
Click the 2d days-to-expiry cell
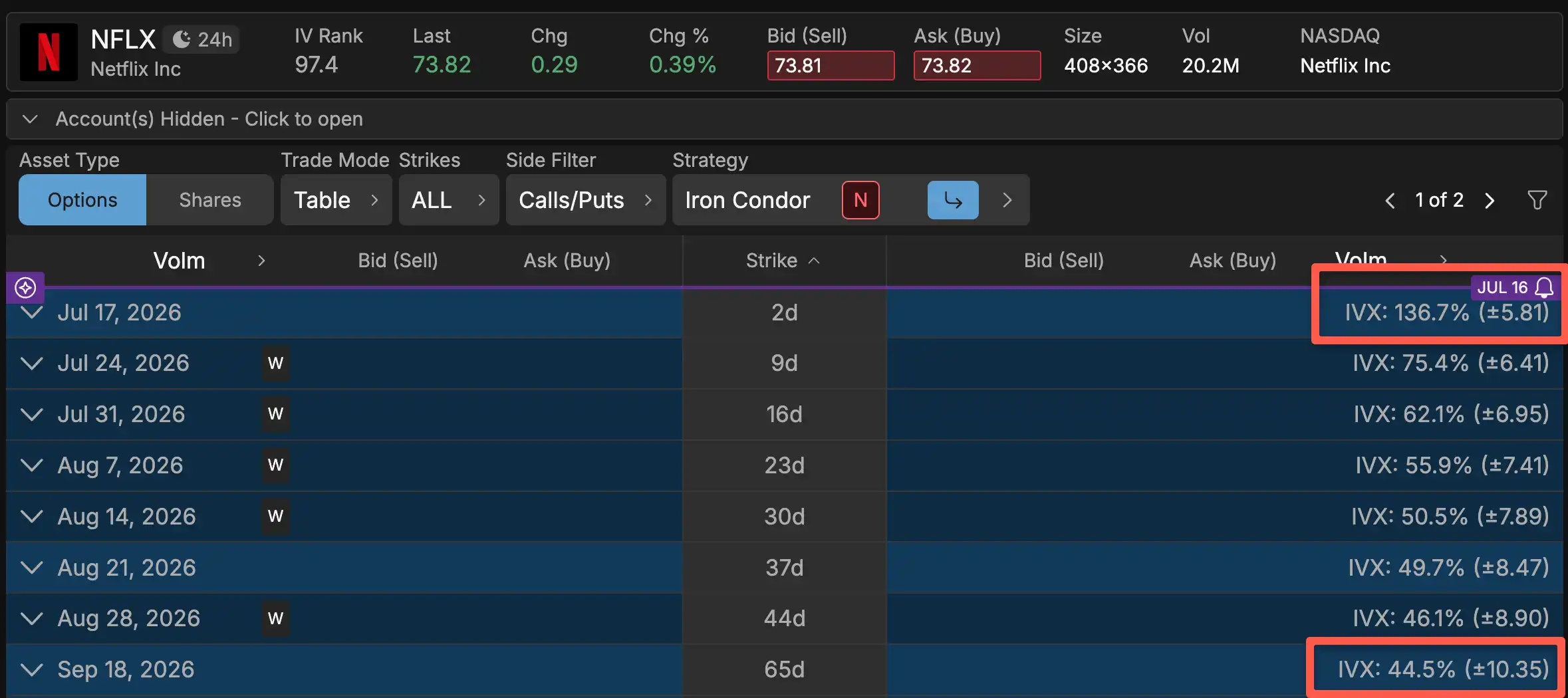785,312
